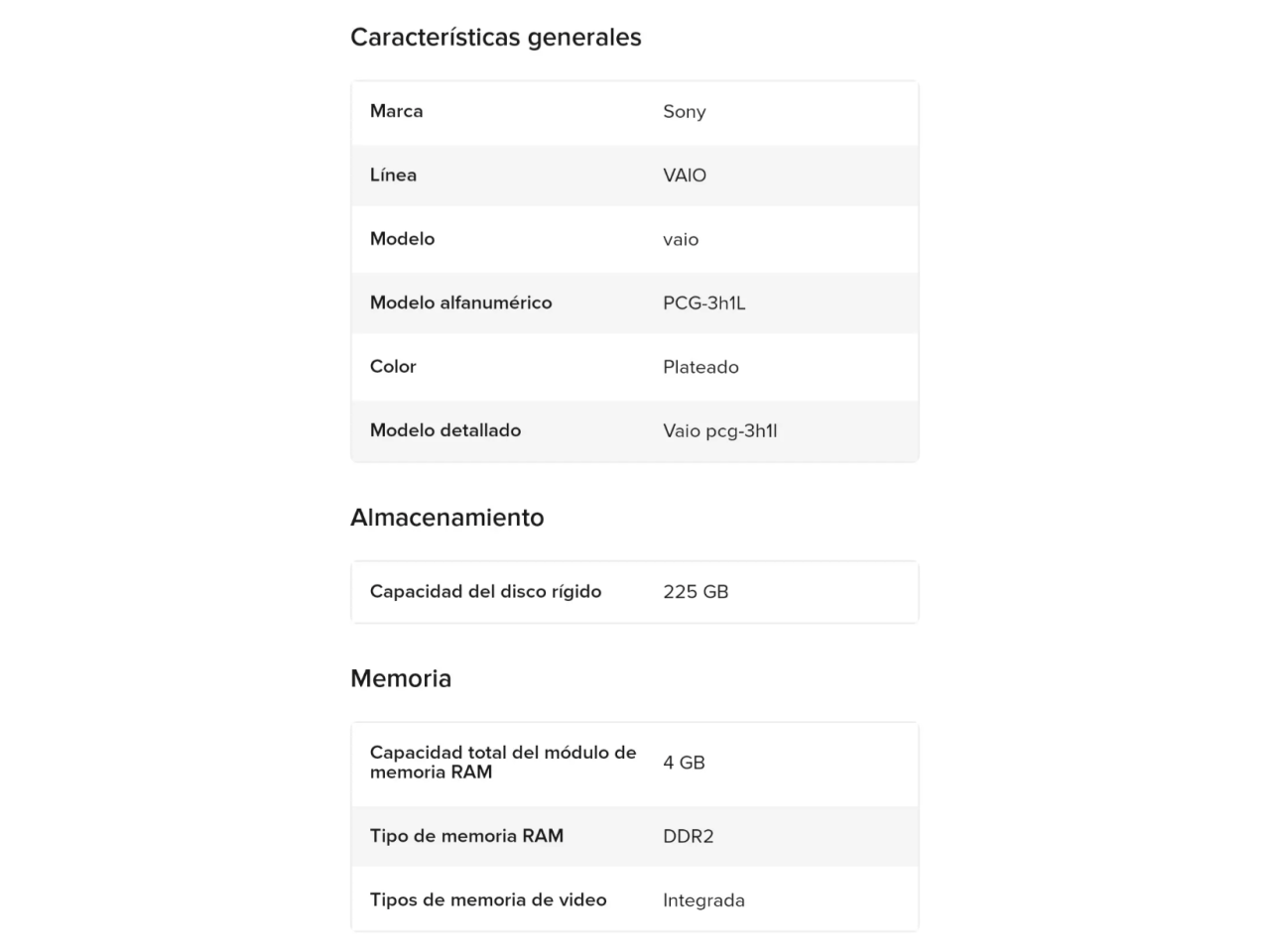Select the Línea row label
1270x952 pixels.
pos(393,176)
